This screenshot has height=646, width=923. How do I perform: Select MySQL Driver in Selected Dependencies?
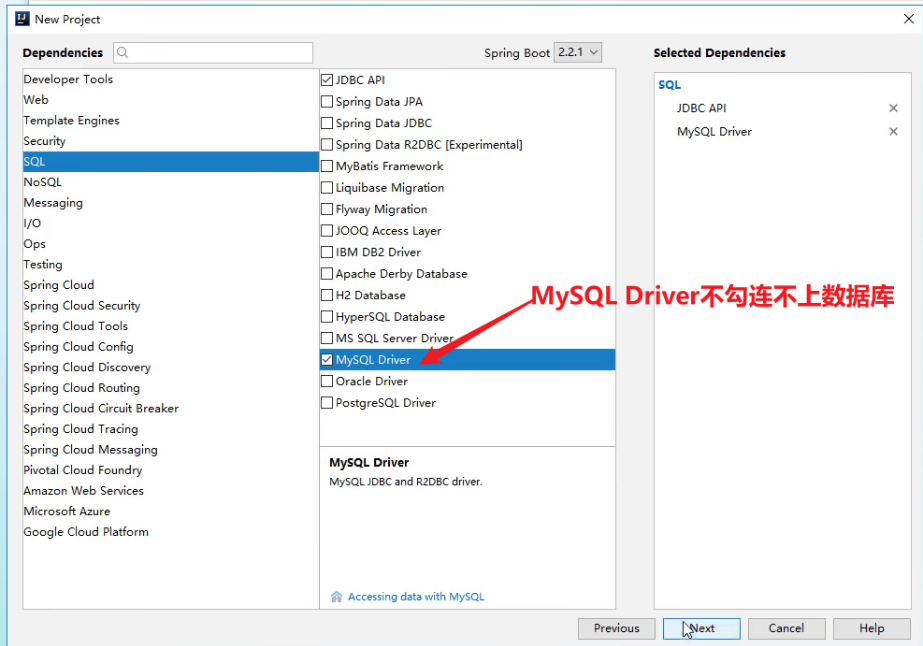(714, 132)
